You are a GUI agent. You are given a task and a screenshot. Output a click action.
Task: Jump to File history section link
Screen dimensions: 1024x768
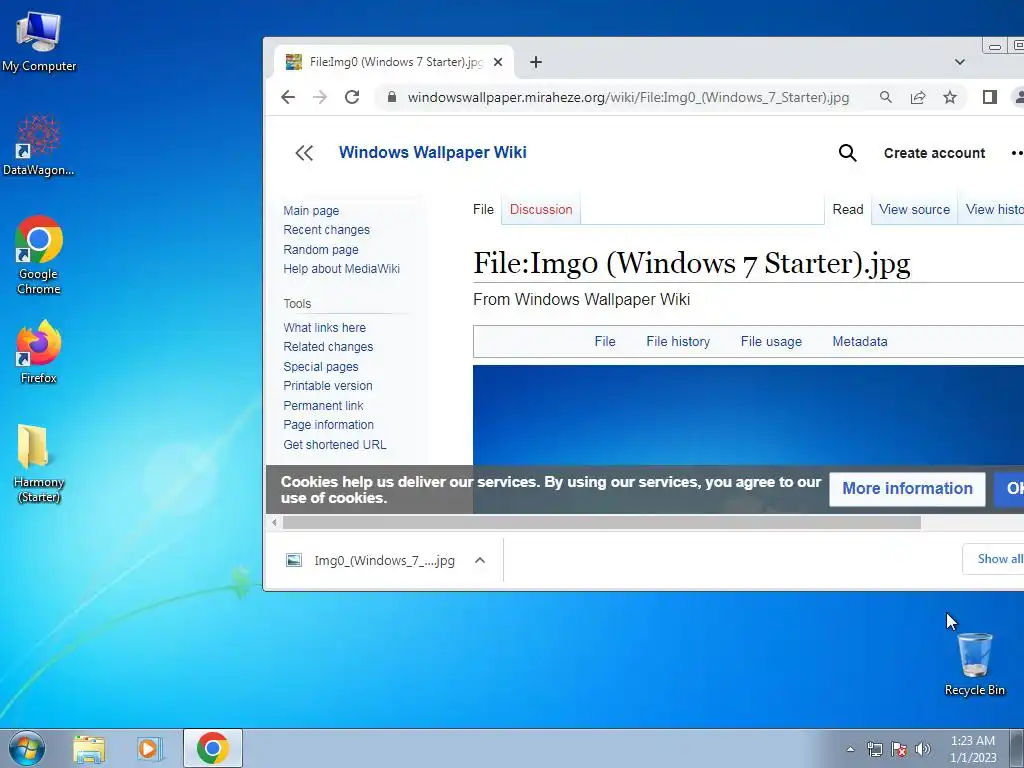click(678, 342)
